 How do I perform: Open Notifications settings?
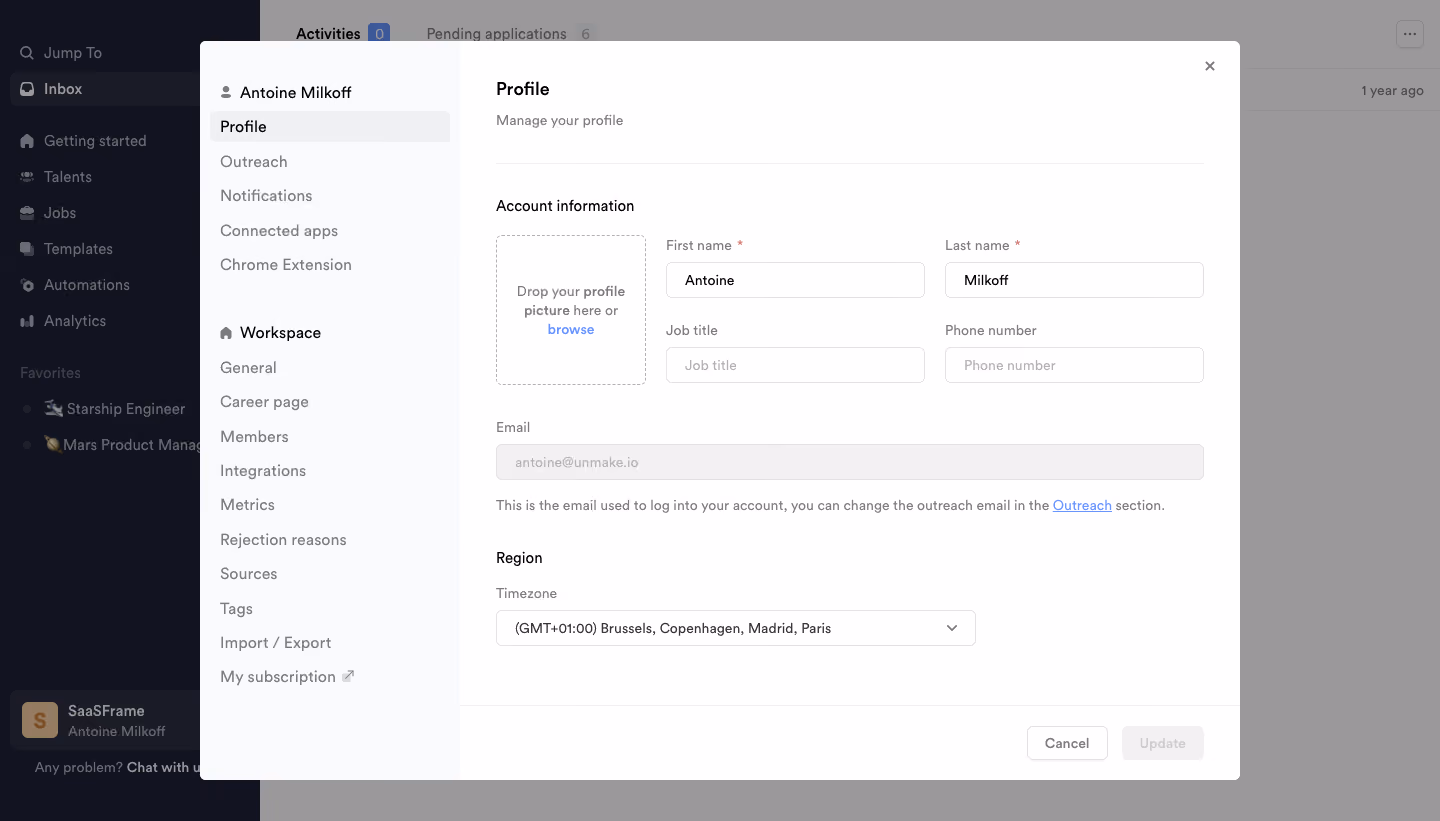click(330, 196)
